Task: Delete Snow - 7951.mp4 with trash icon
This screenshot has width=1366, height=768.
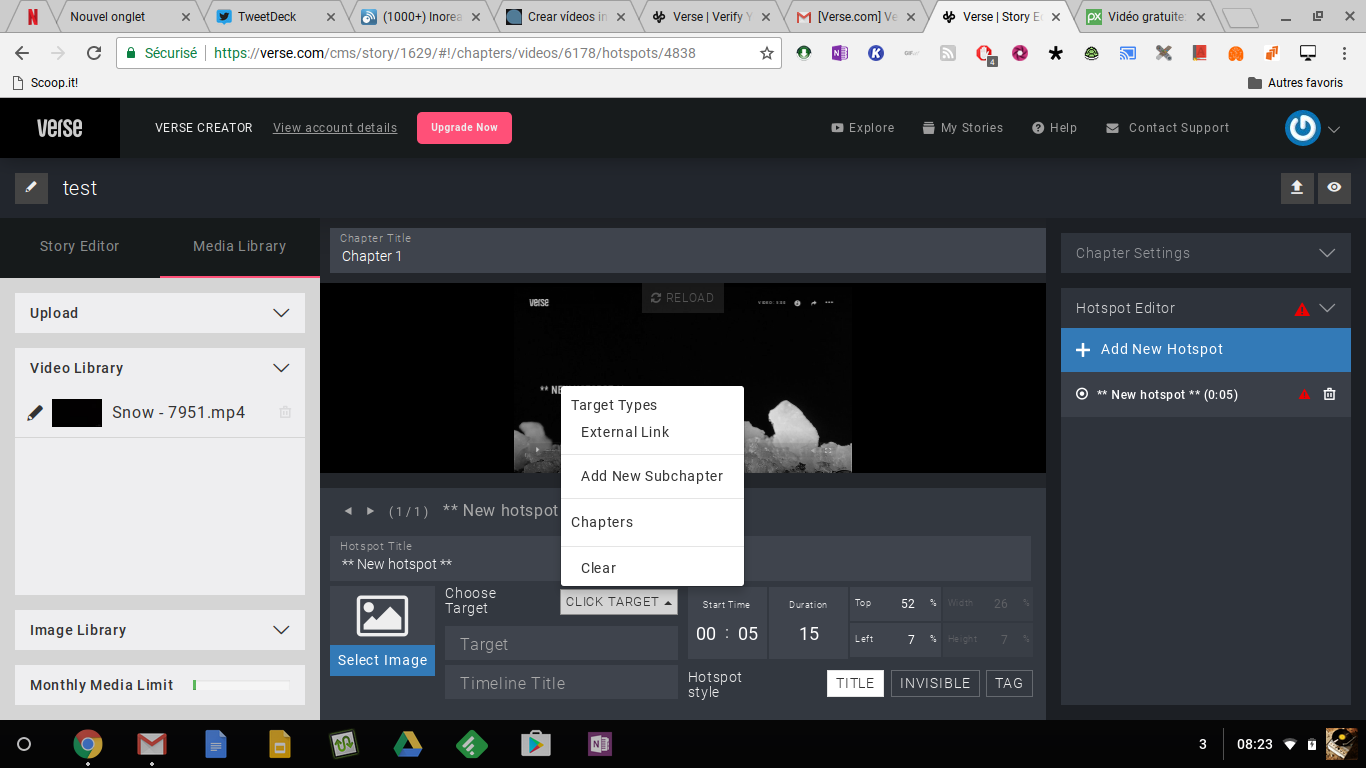Action: coord(285,412)
